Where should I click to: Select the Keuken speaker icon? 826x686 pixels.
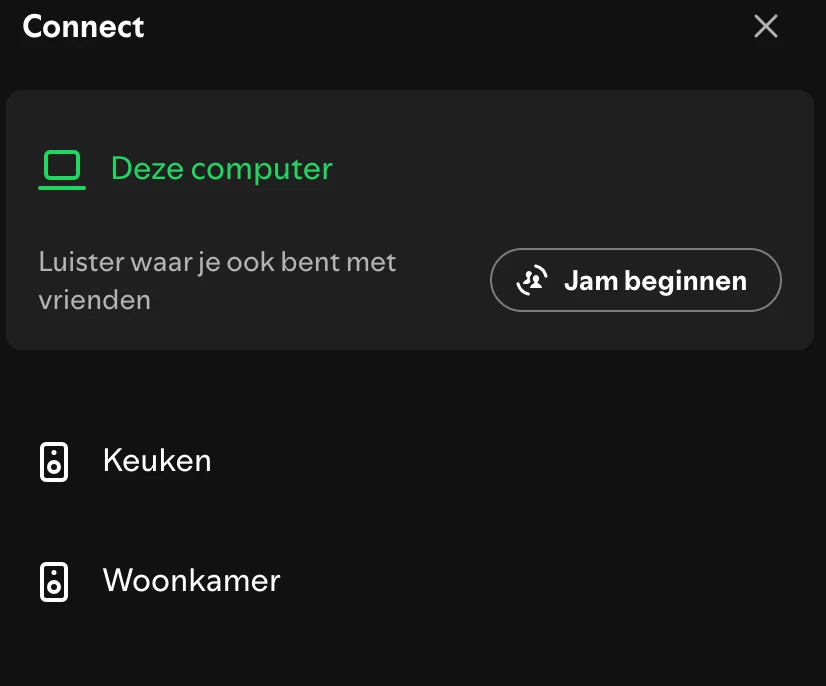54,462
